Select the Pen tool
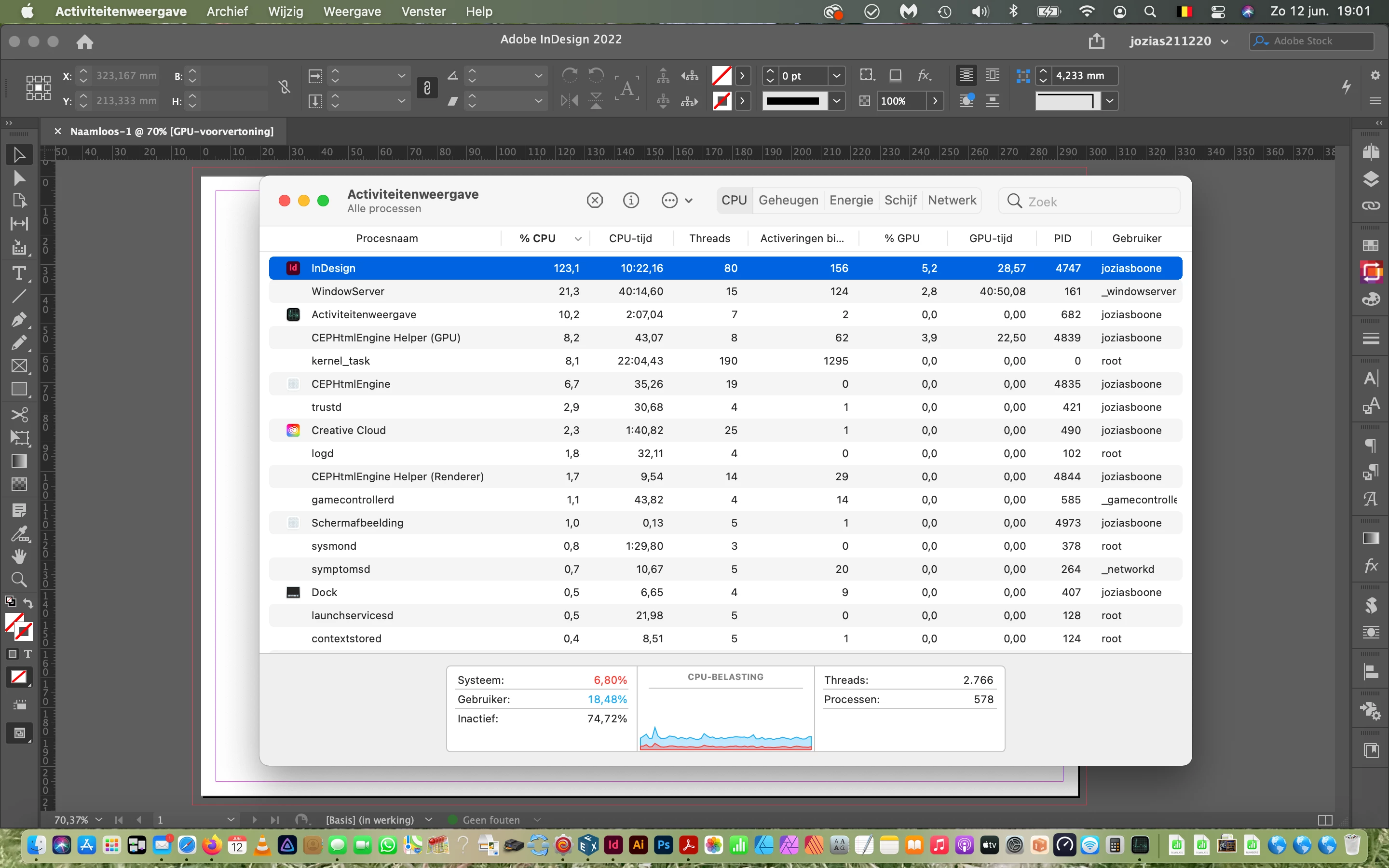The height and width of the screenshot is (868, 1389). pos(19,319)
